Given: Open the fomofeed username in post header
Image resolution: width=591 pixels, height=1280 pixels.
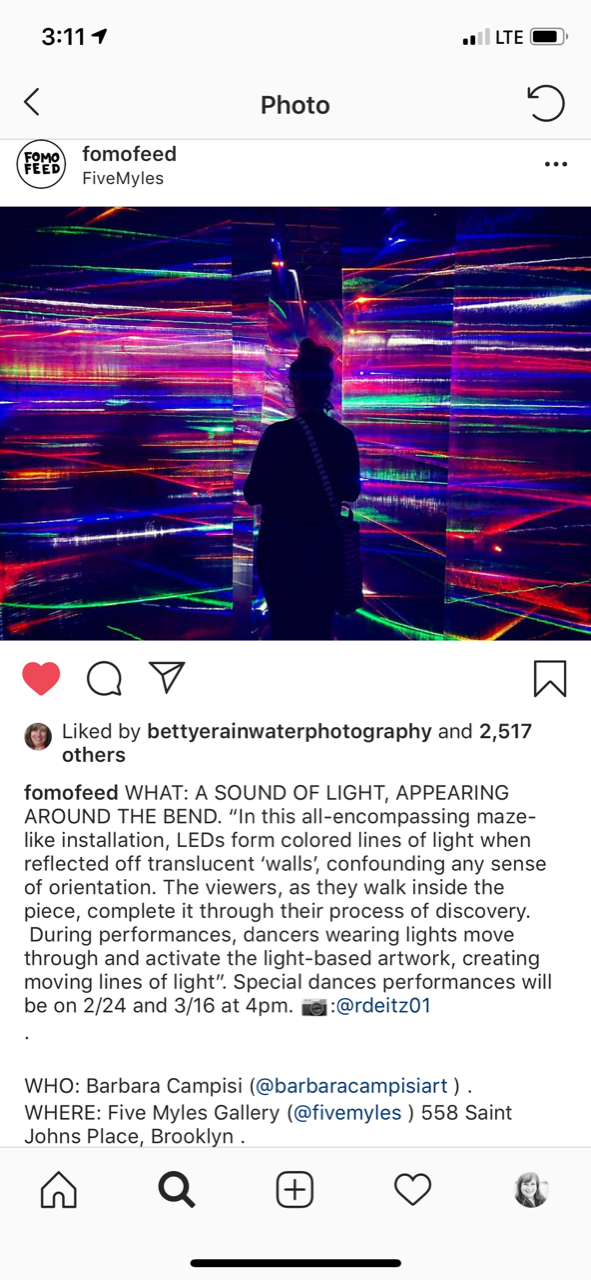Looking at the screenshot, I should click(129, 154).
